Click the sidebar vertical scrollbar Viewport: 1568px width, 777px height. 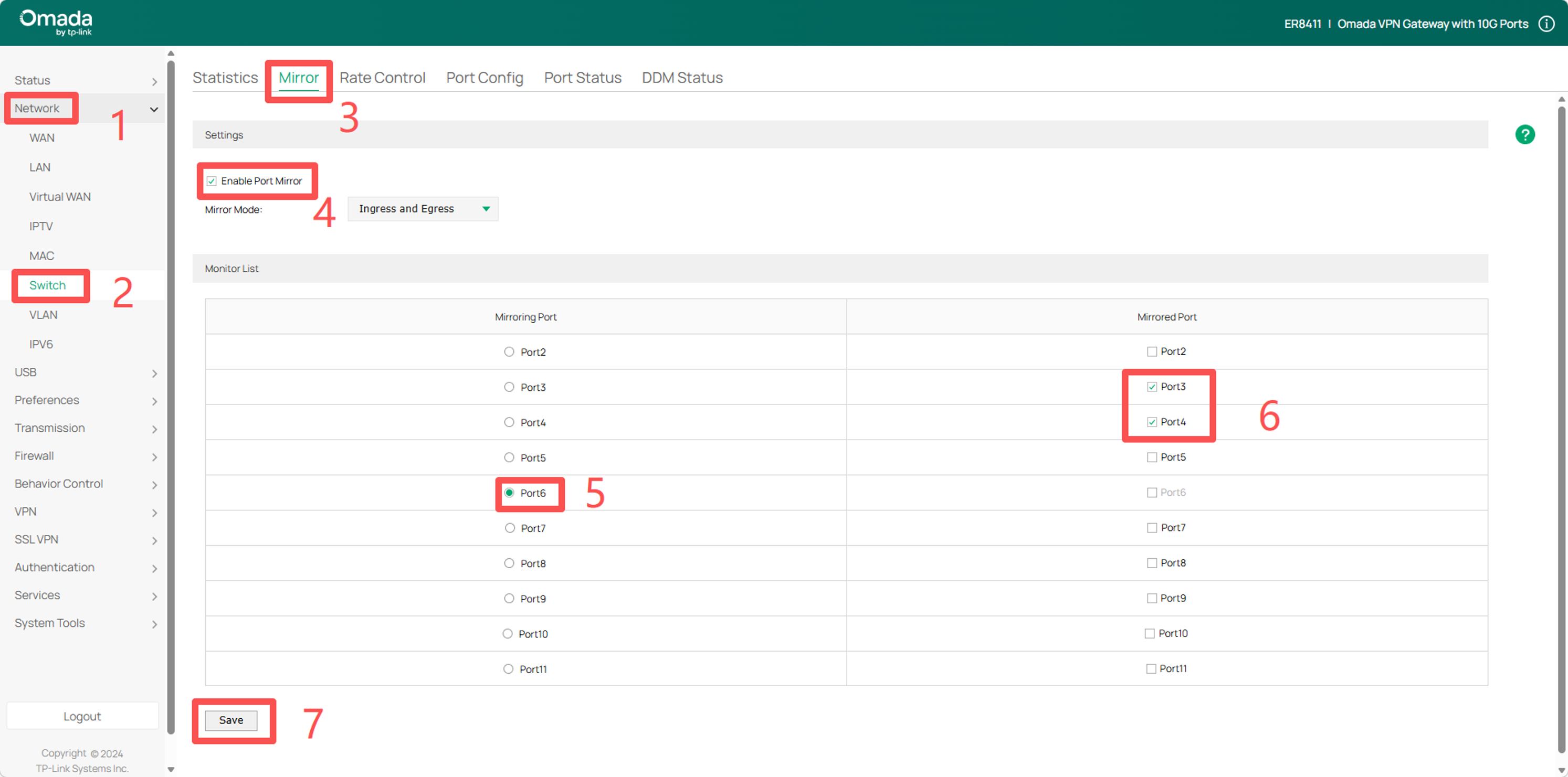coord(171,397)
